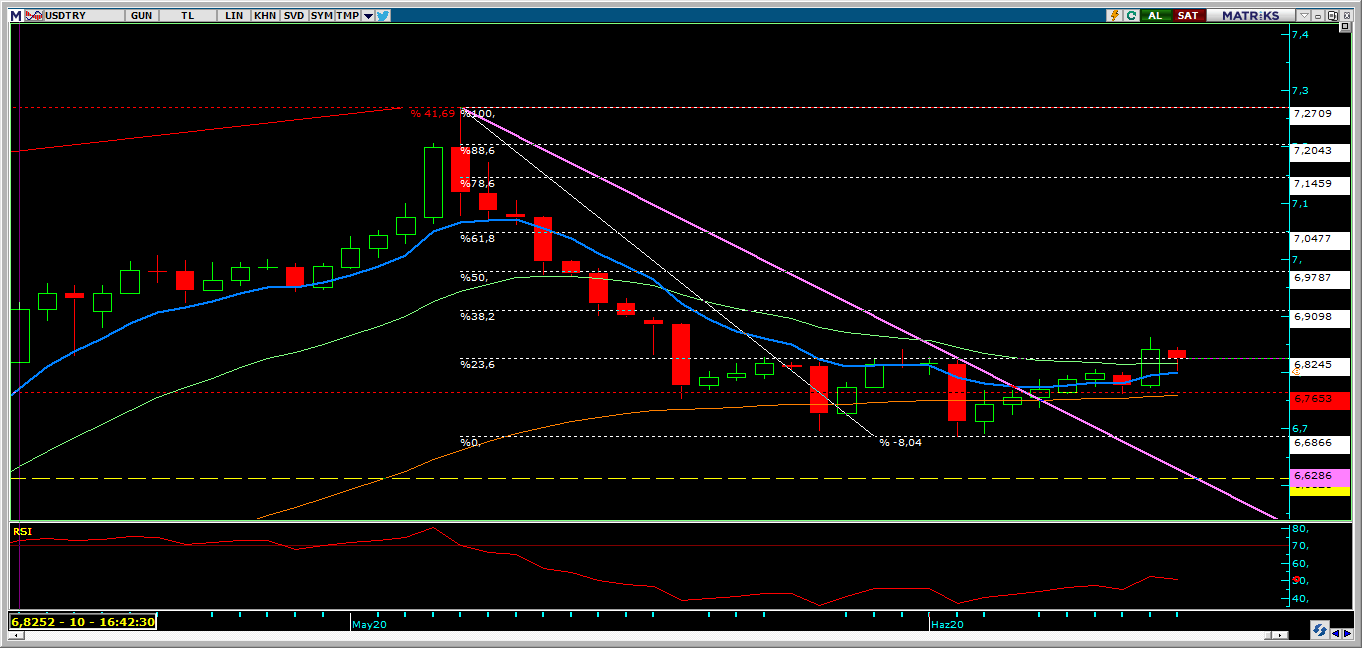Click the orange lightning bolt icon
1362x648 pixels.
pos(1114,15)
